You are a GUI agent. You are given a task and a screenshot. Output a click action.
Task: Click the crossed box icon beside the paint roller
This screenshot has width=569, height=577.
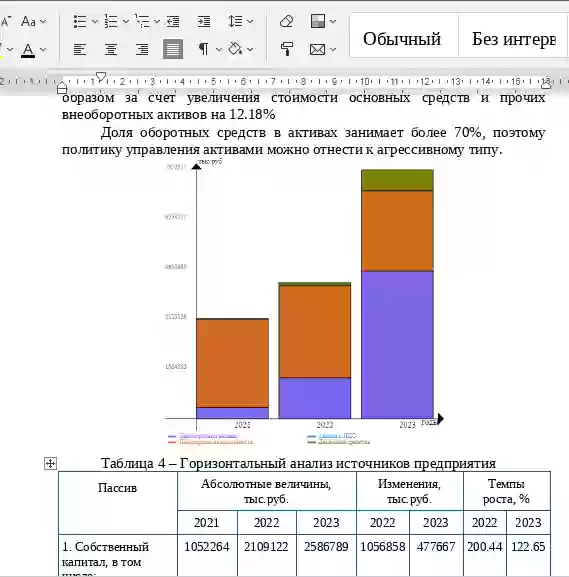318,49
